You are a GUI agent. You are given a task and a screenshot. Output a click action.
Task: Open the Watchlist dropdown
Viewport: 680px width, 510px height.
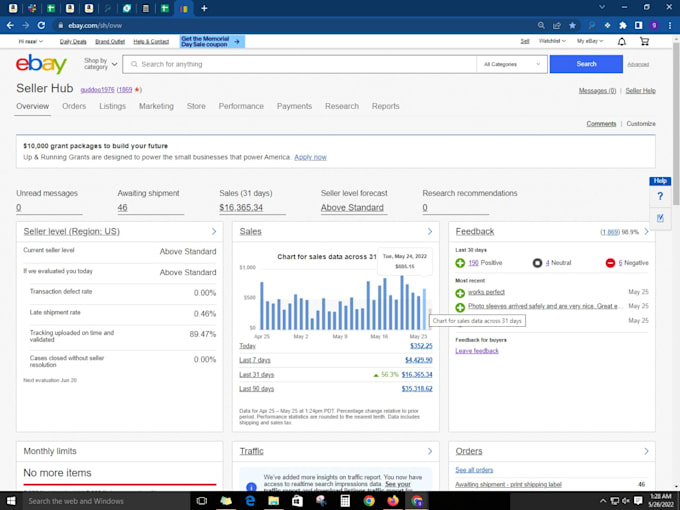click(x=552, y=41)
